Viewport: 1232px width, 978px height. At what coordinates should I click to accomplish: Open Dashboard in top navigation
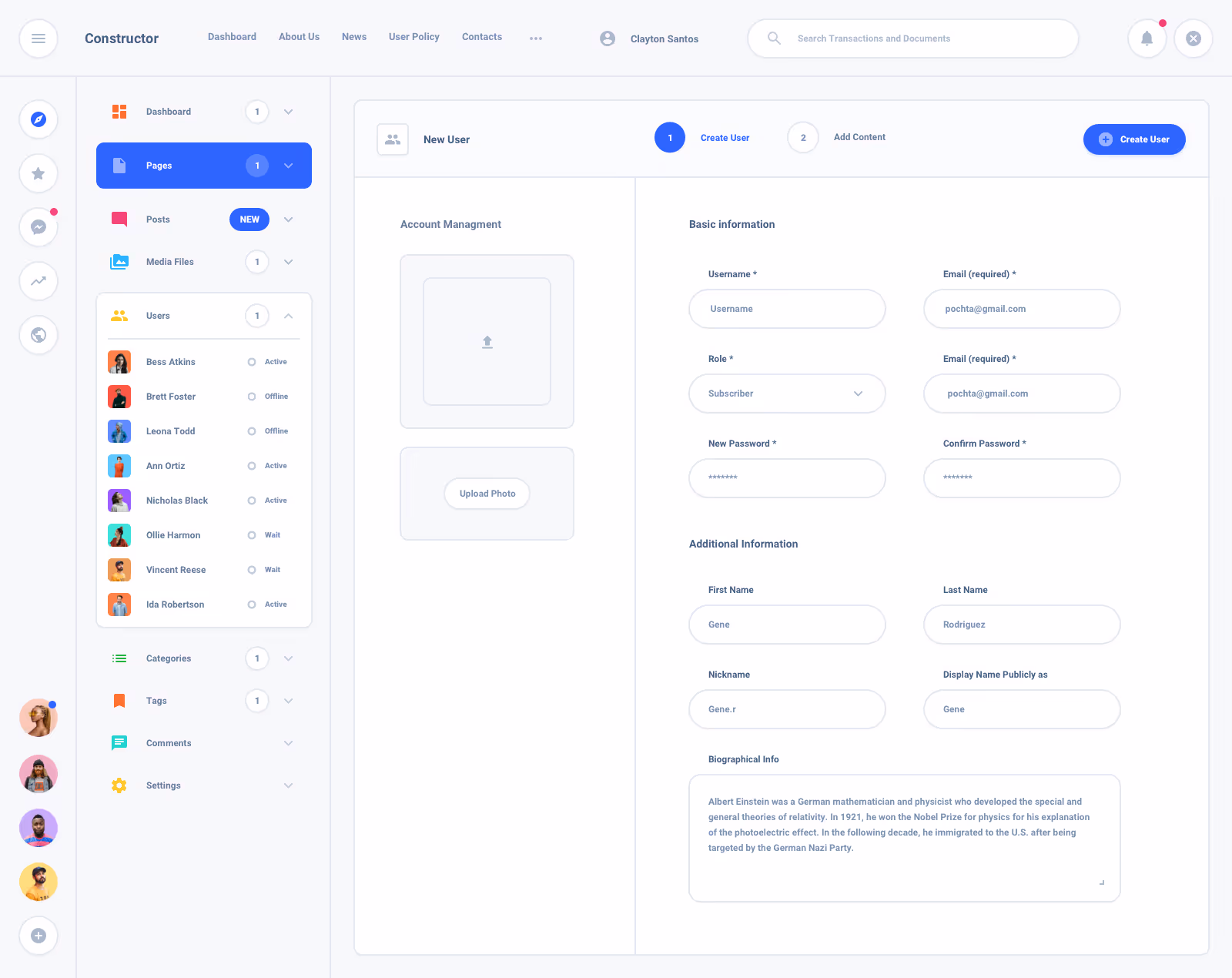pyautogui.click(x=232, y=37)
